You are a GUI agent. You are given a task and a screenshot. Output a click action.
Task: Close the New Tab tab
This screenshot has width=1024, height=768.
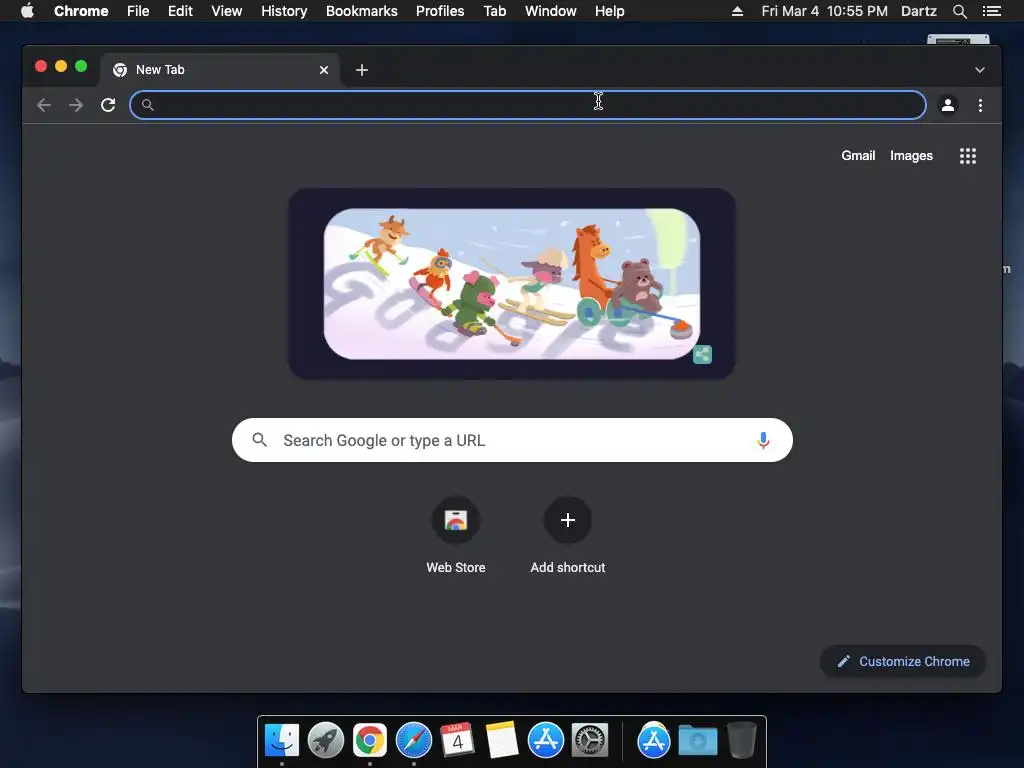(324, 70)
